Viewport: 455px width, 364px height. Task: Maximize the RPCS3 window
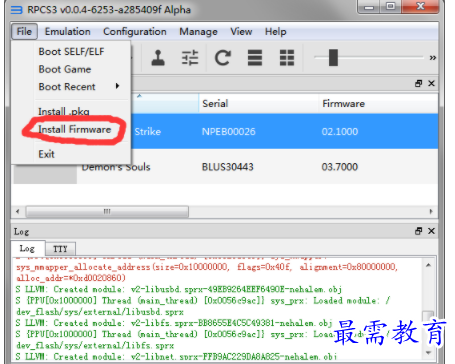pos(391,7)
